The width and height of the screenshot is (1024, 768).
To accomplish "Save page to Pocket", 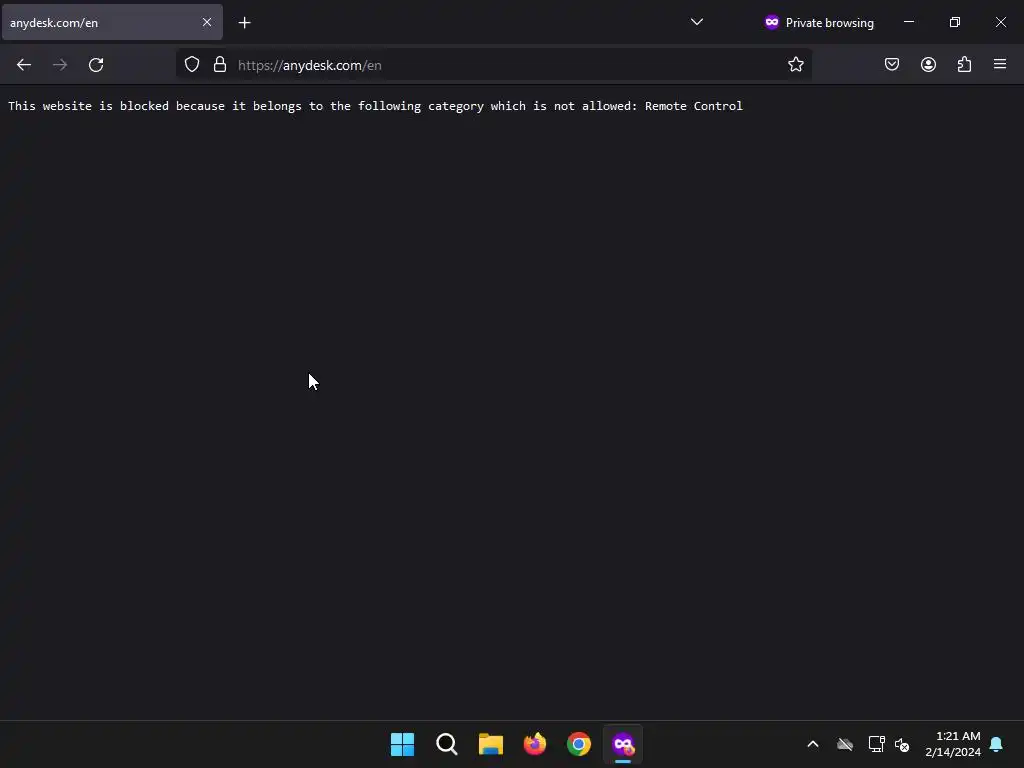I will click(892, 65).
